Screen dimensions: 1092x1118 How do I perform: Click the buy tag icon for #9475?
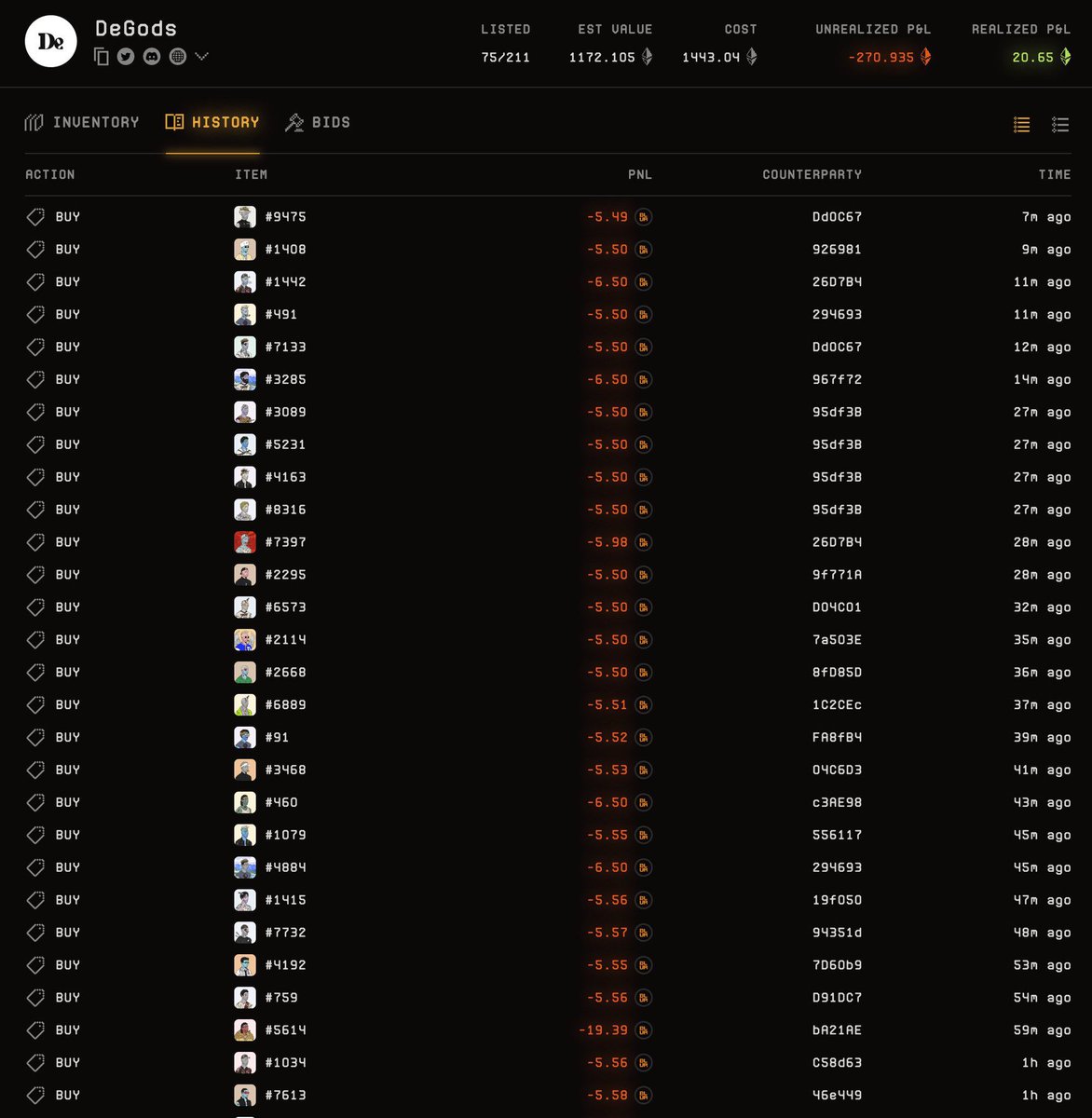(35, 217)
